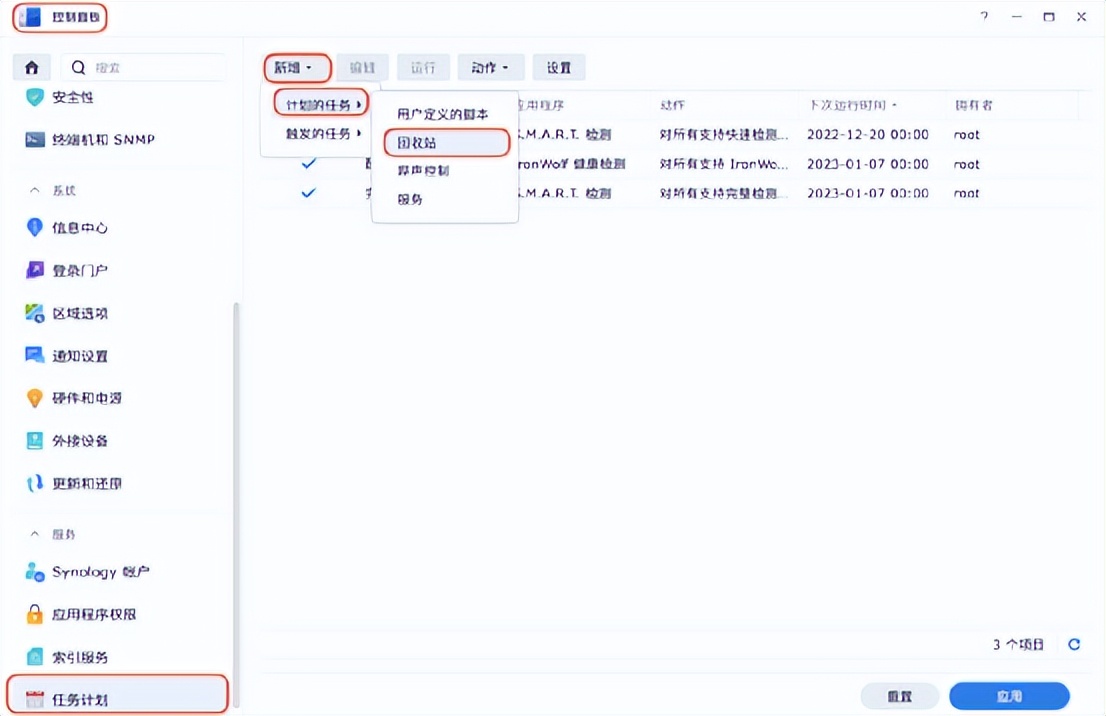Click the home icon above the search box
Screen dimensions: 1106x716
coord(31,66)
